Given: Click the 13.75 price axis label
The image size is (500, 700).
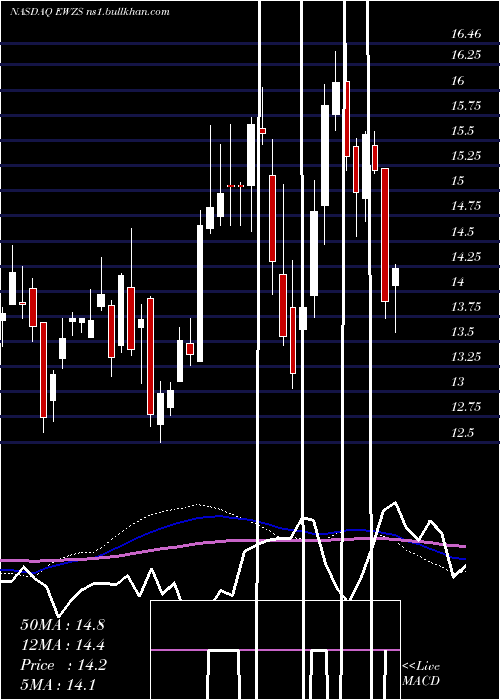Looking at the screenshot, I should [x=466, y=307].
